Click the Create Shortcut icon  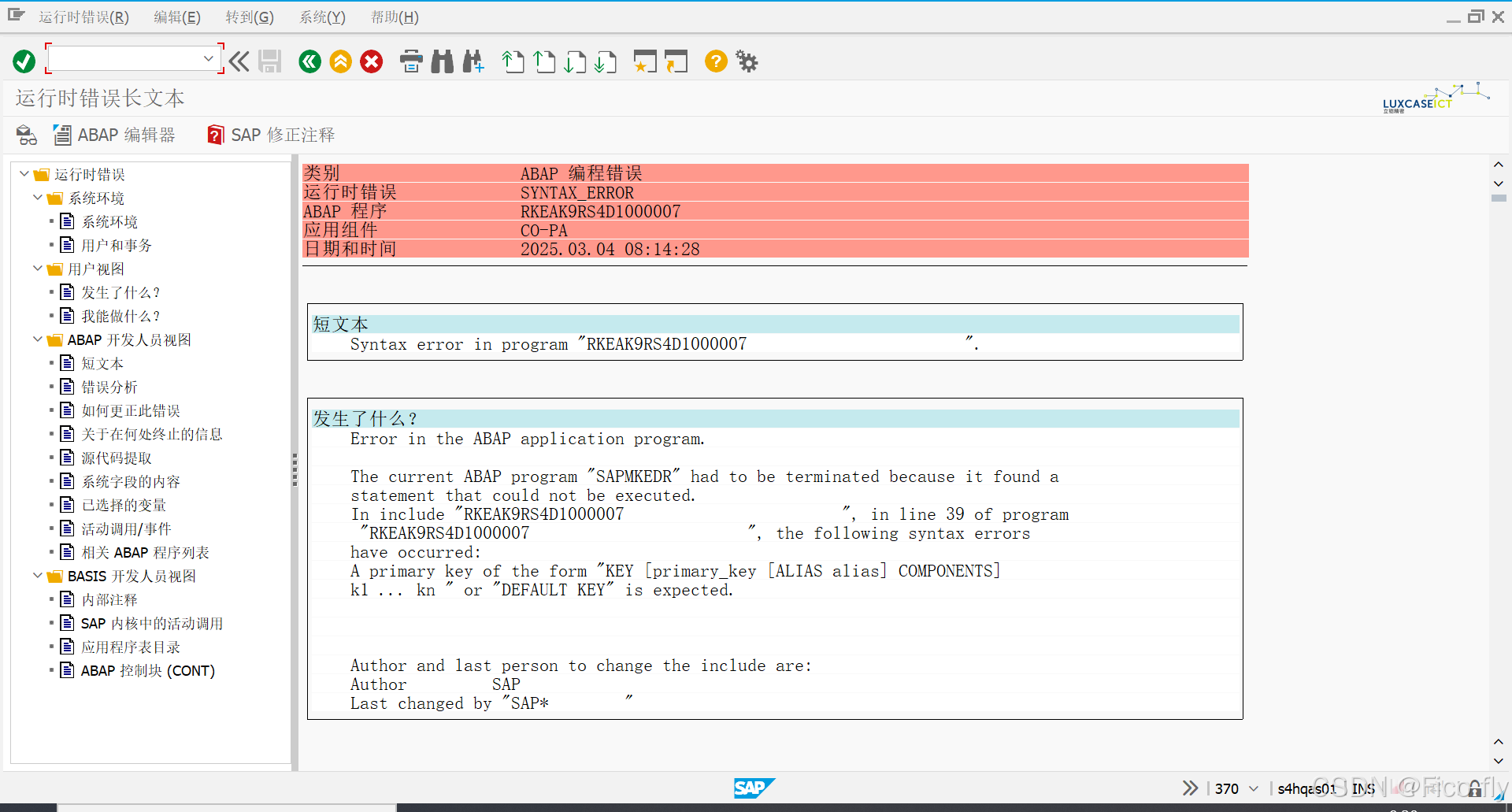tap(676, 61)
